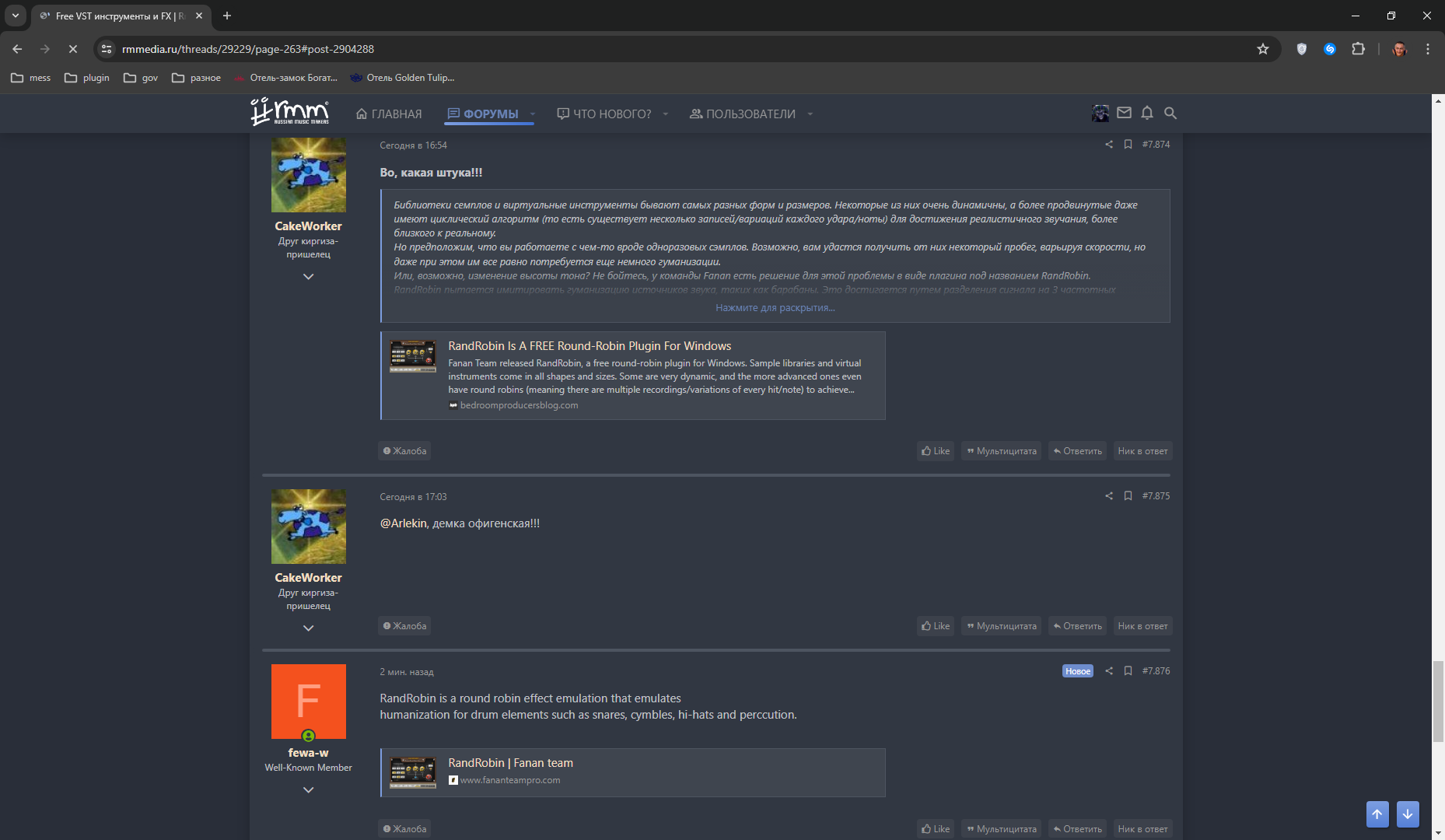Open the blue circular extension icon

[1330, 49]
